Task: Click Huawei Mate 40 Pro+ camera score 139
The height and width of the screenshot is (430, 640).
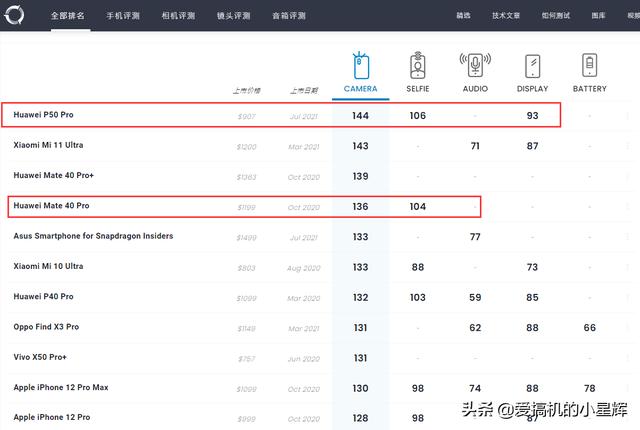Action: coord(360,176)
